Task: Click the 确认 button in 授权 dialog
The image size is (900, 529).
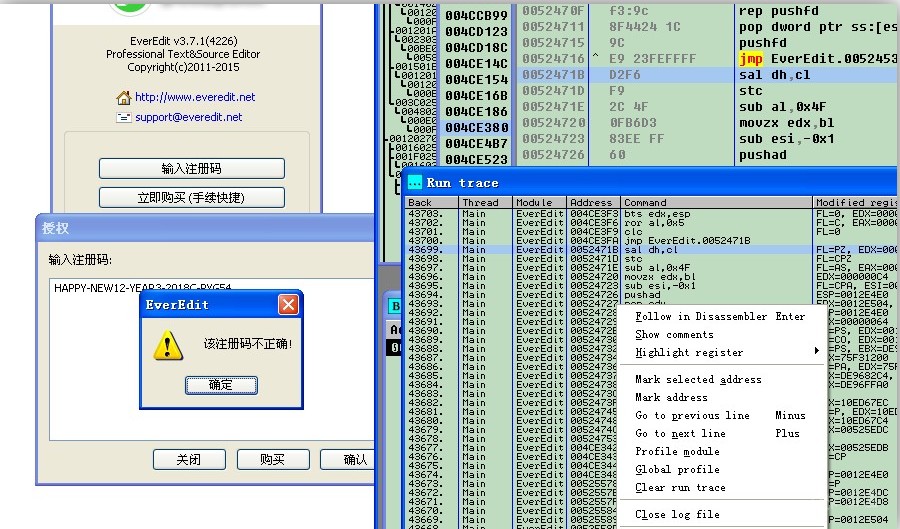Action: (347, 460)
